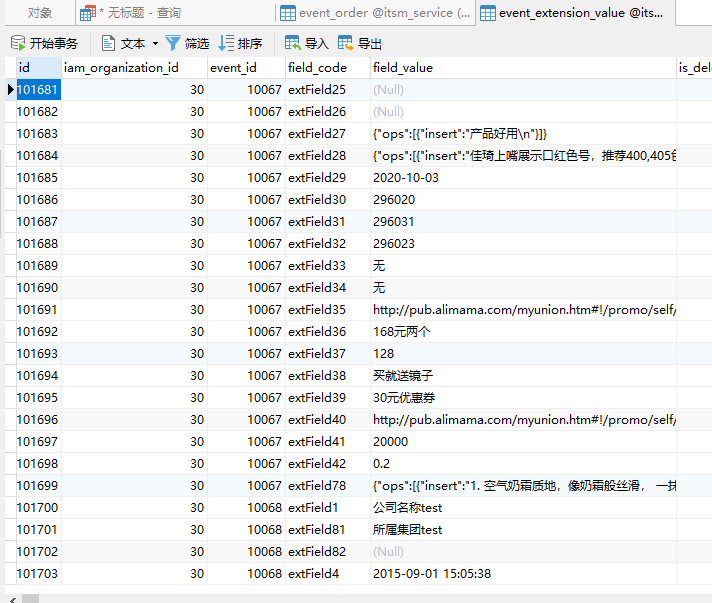Click the Filter (筛选) funnel icon
Image resolution: width=712 pixels, height=603 pixels.
(x=173, y=43)
